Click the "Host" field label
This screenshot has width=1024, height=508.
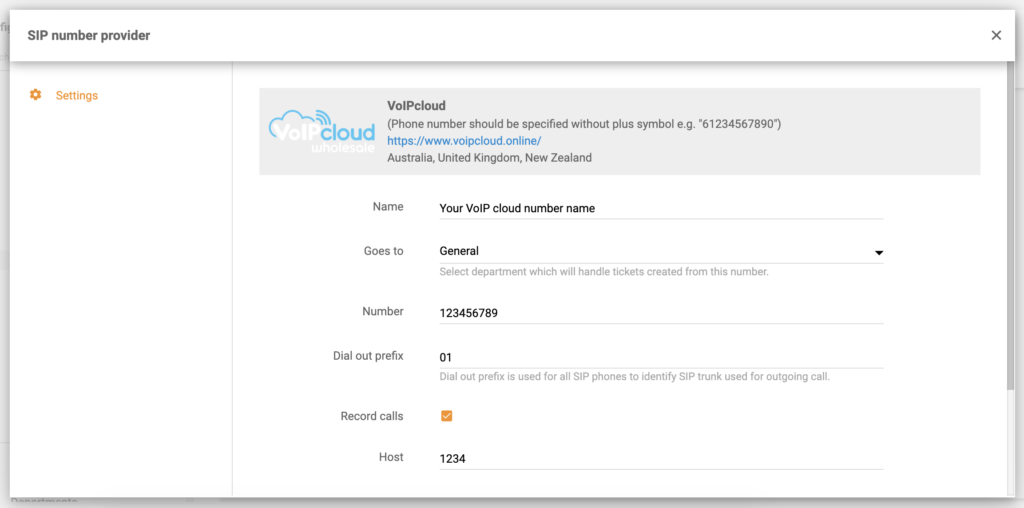391,457
